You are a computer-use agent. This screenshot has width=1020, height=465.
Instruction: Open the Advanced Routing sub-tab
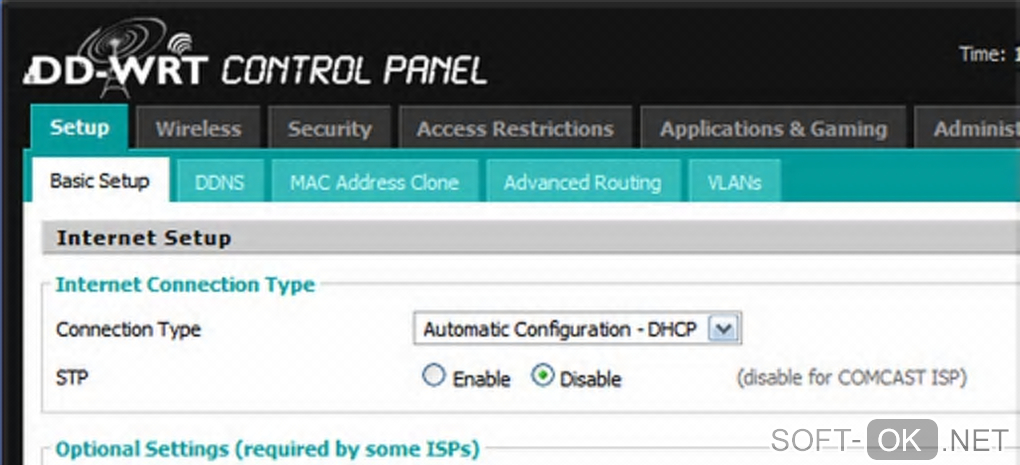tap(583, 182)
